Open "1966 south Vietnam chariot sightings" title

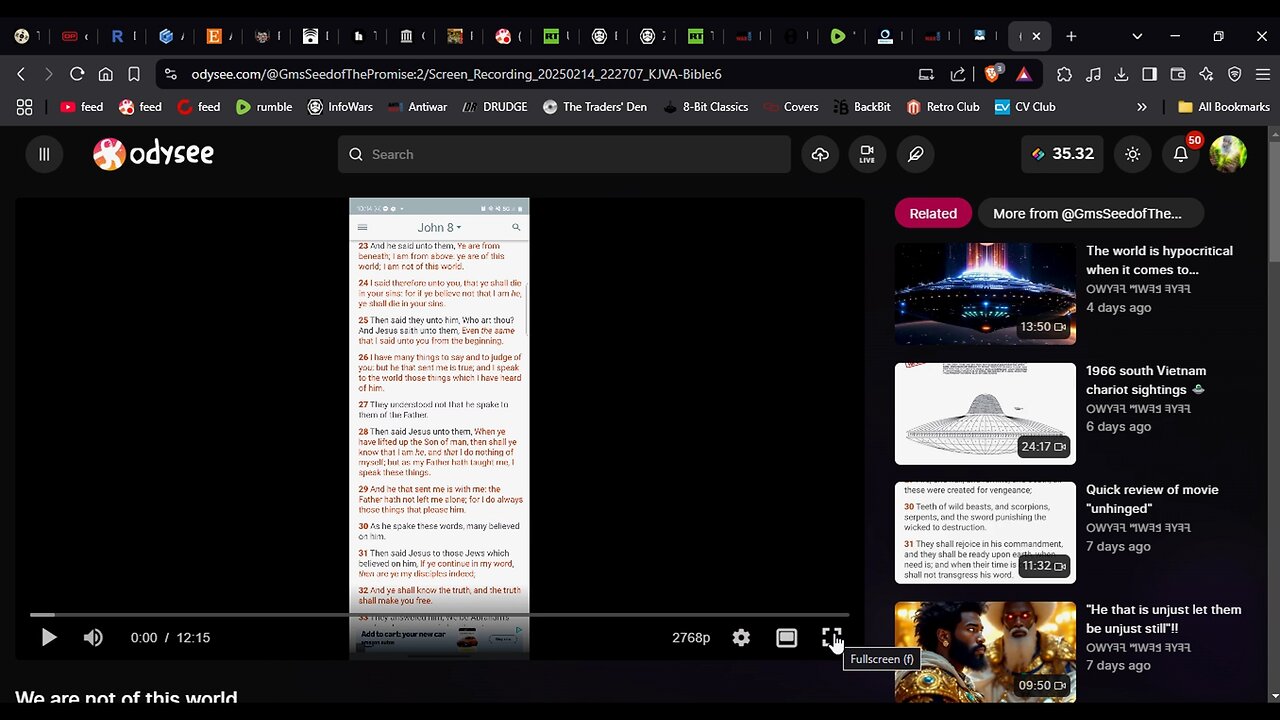pos(1146,380)
